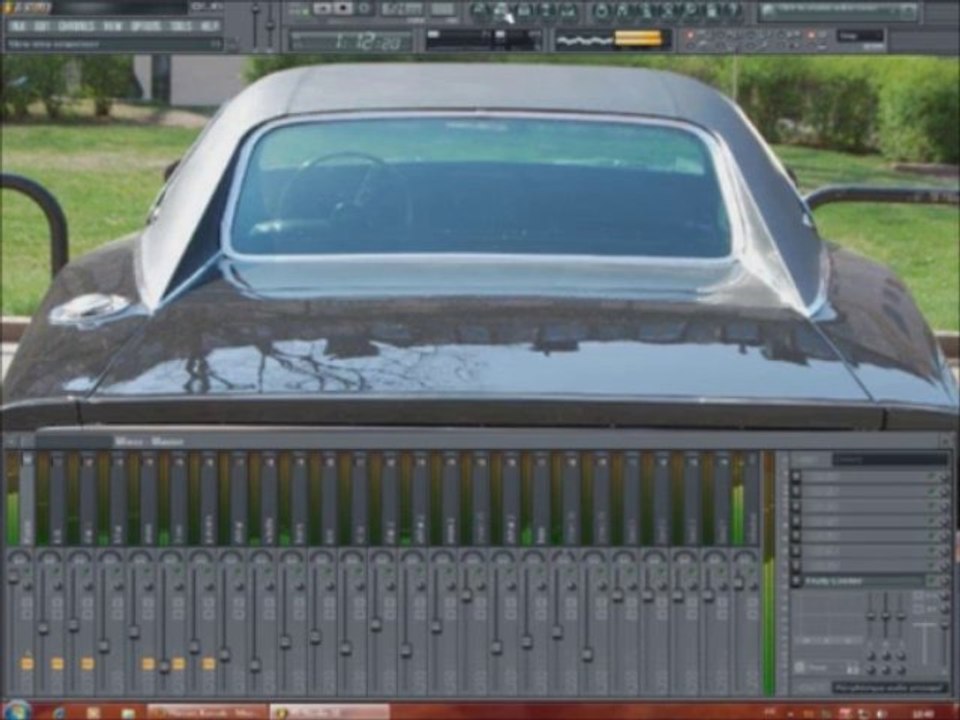The image size is (960, 720).
Task: Open the FILE menu
Action: 18,26
